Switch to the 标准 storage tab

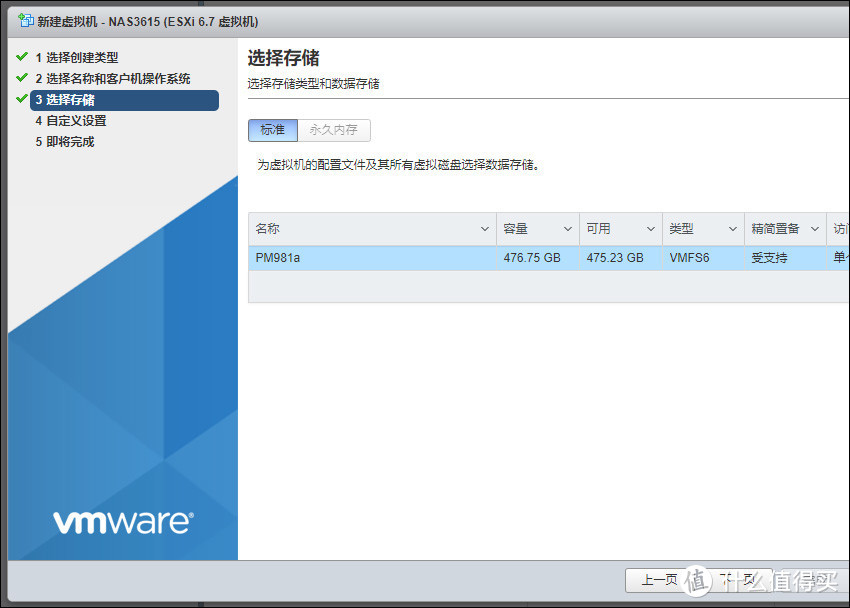point(273,130)
